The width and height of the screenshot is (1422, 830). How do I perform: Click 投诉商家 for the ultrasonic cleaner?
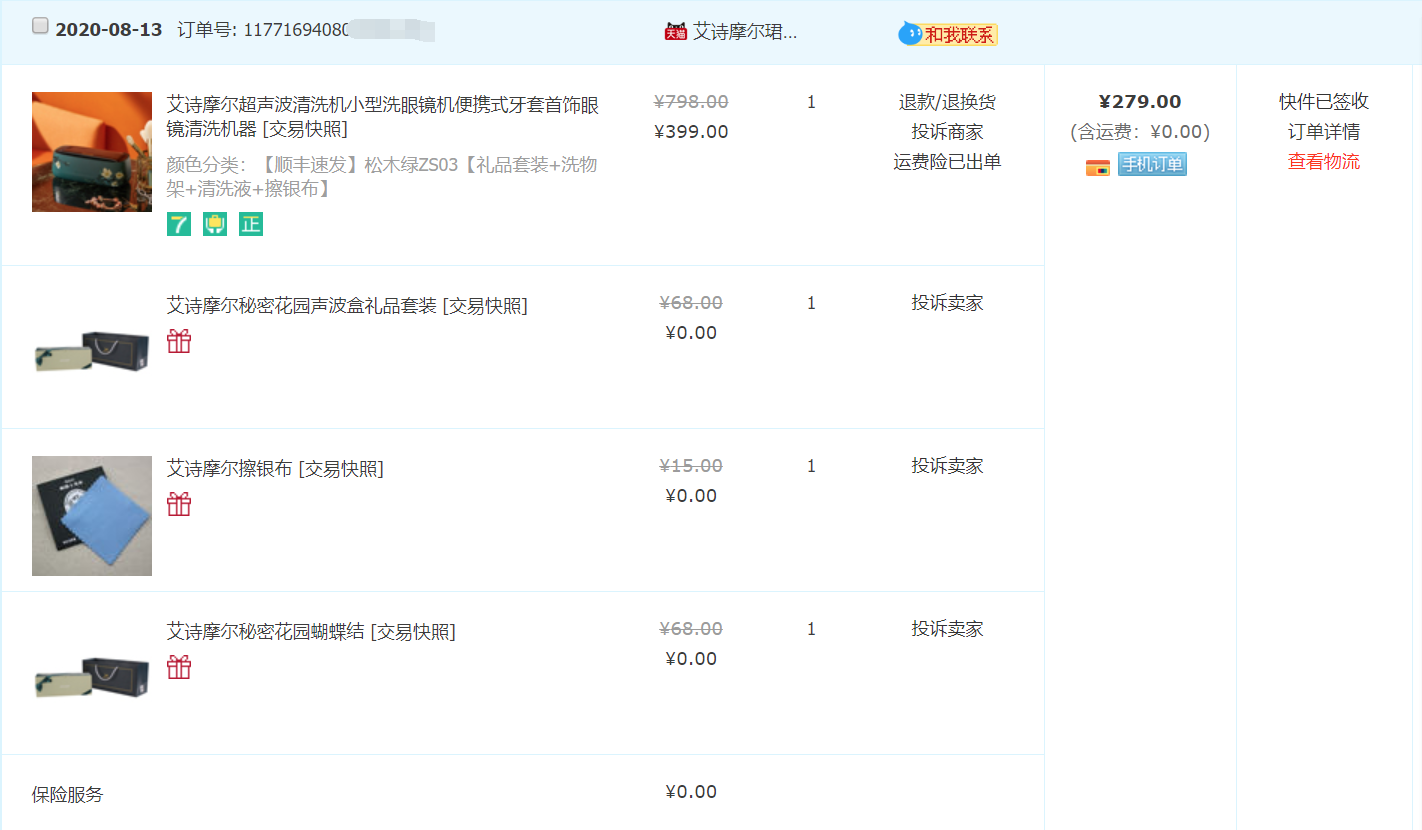click(x=947, y=132)
